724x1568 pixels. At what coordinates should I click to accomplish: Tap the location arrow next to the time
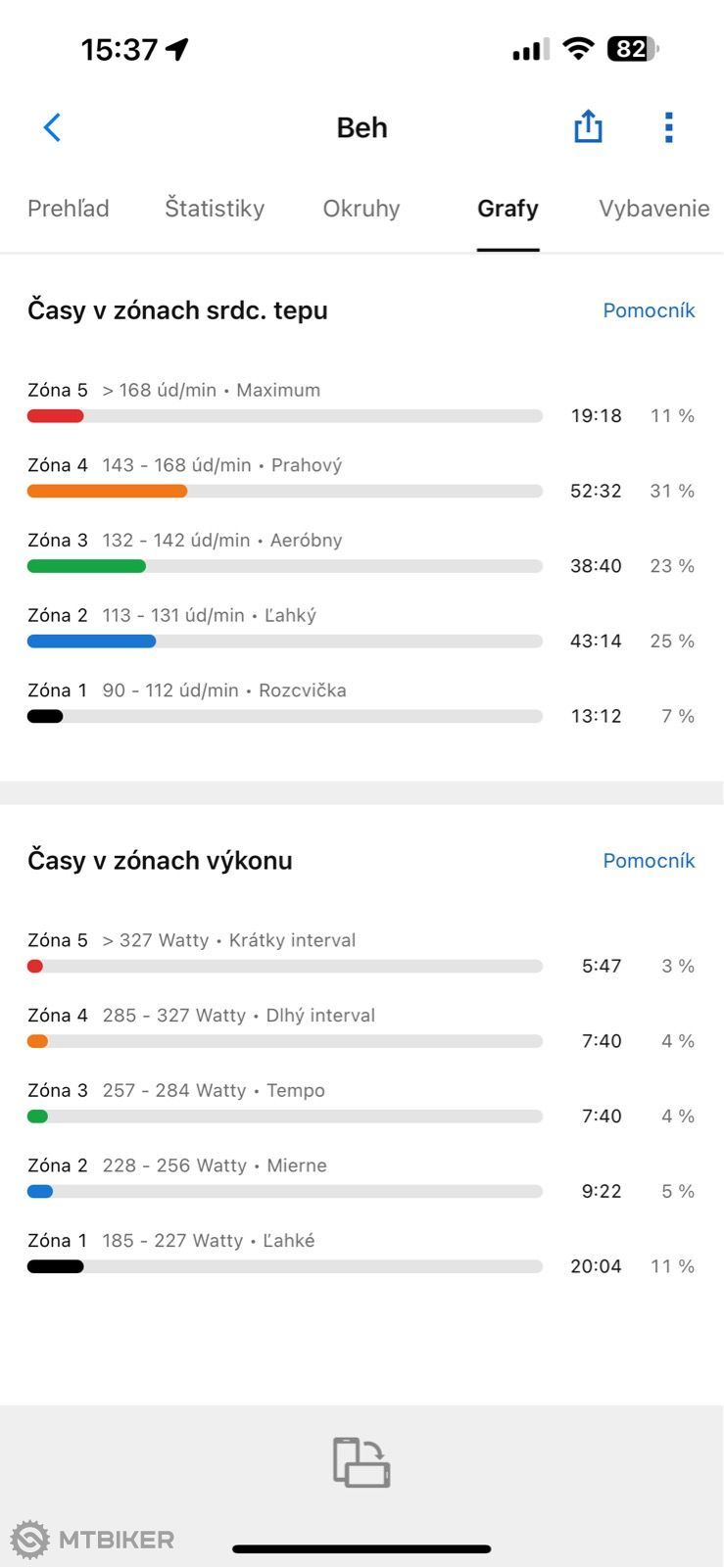(177, 49)
